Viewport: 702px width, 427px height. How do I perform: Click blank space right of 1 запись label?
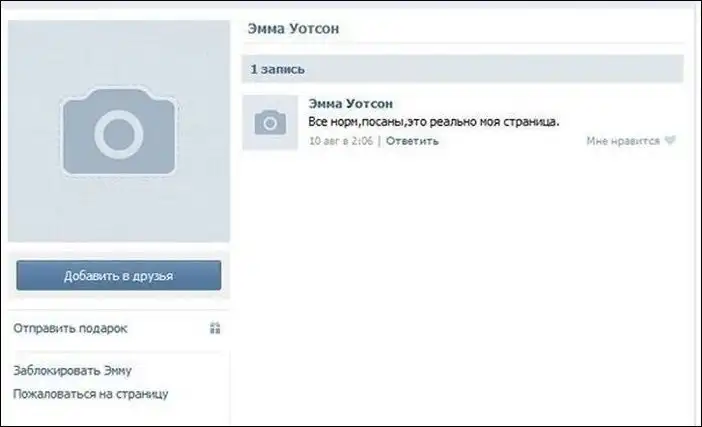[500, 70]
